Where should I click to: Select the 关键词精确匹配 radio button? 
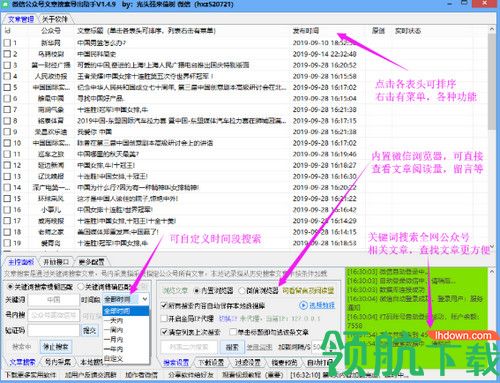click(81, 287)
